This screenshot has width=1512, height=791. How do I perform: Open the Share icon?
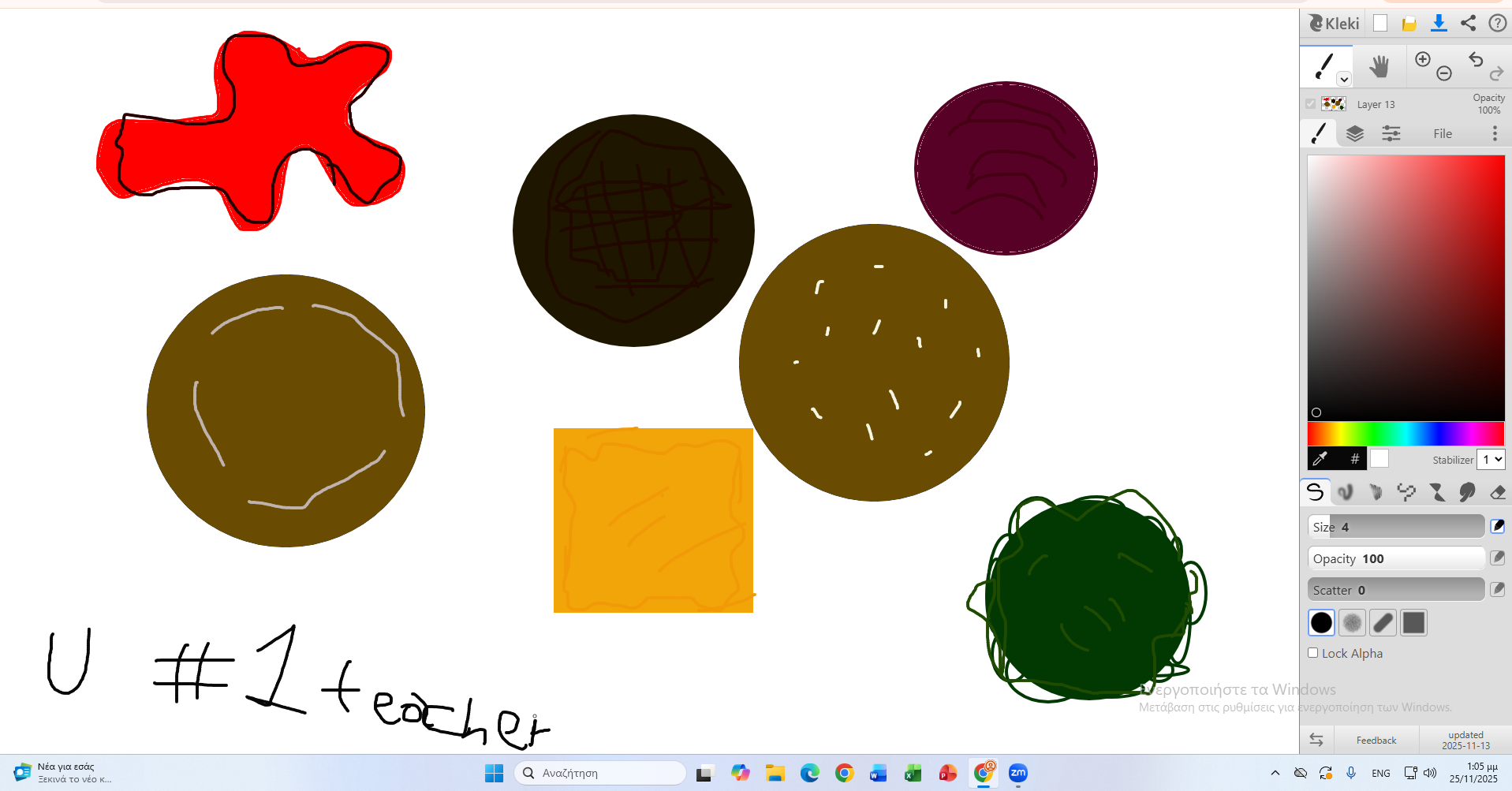(x=1468, y=23)
